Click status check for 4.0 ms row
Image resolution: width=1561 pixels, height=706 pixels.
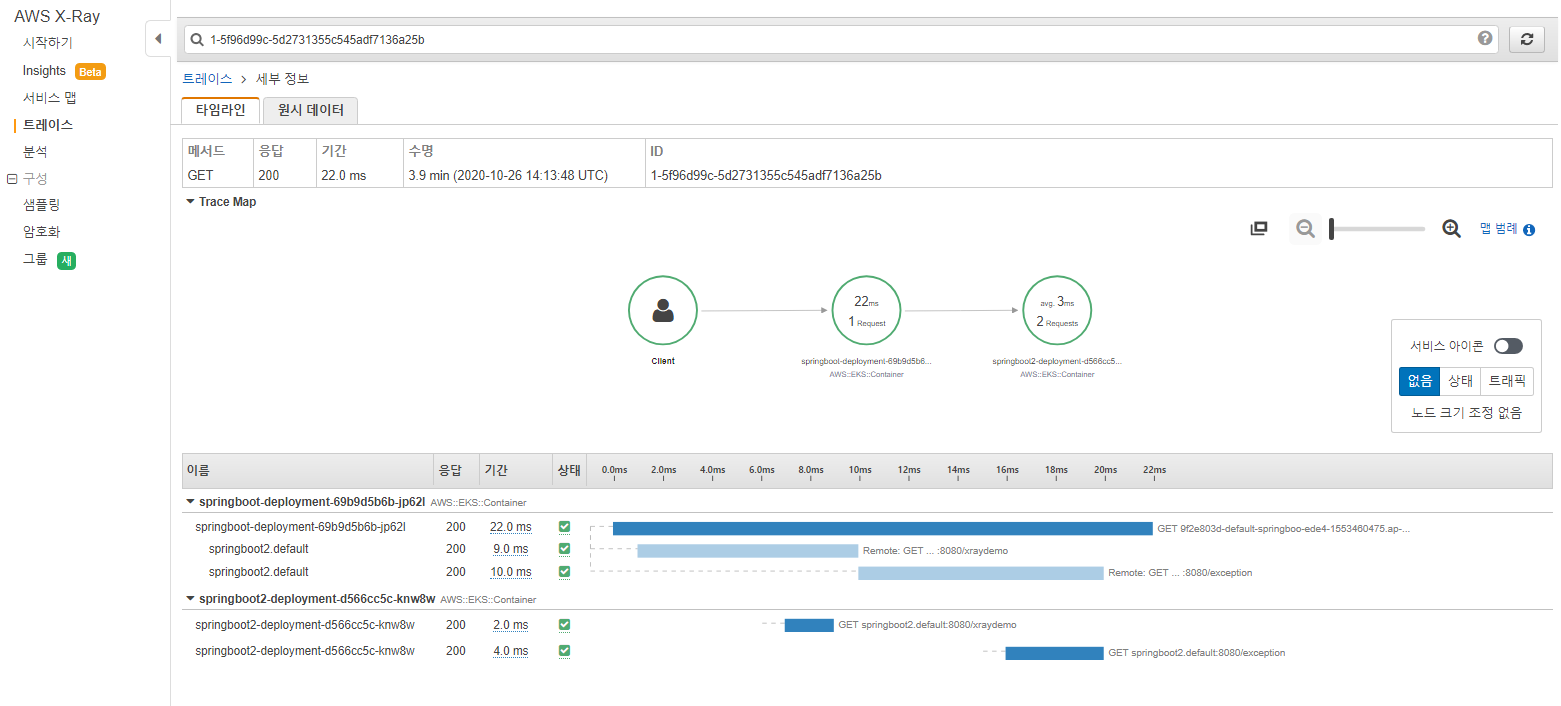point(564,651)
